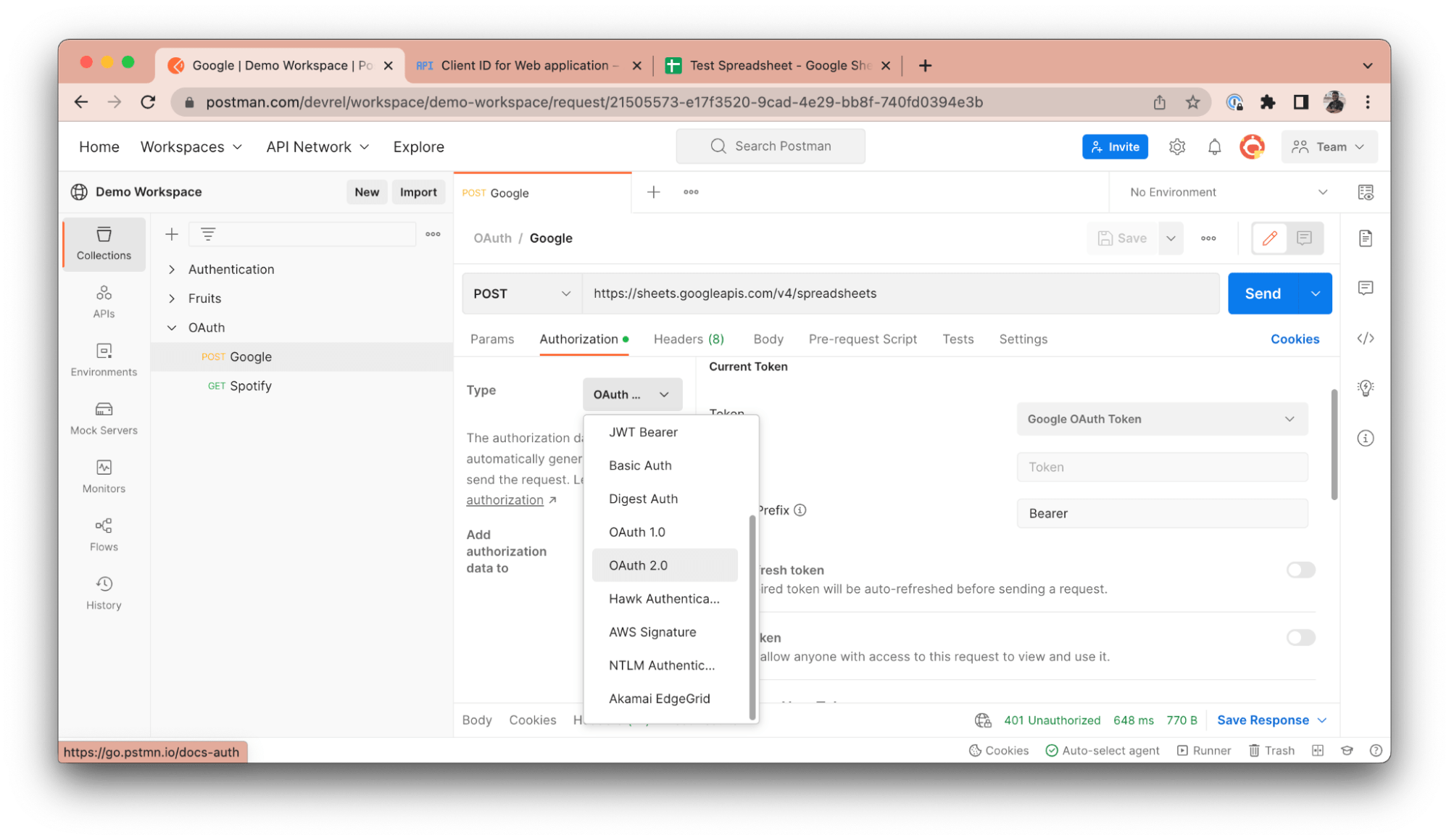1449x840 pixels.
Task: Enable the Auto-refresh token toggle
Action: tap(1300, 570)
